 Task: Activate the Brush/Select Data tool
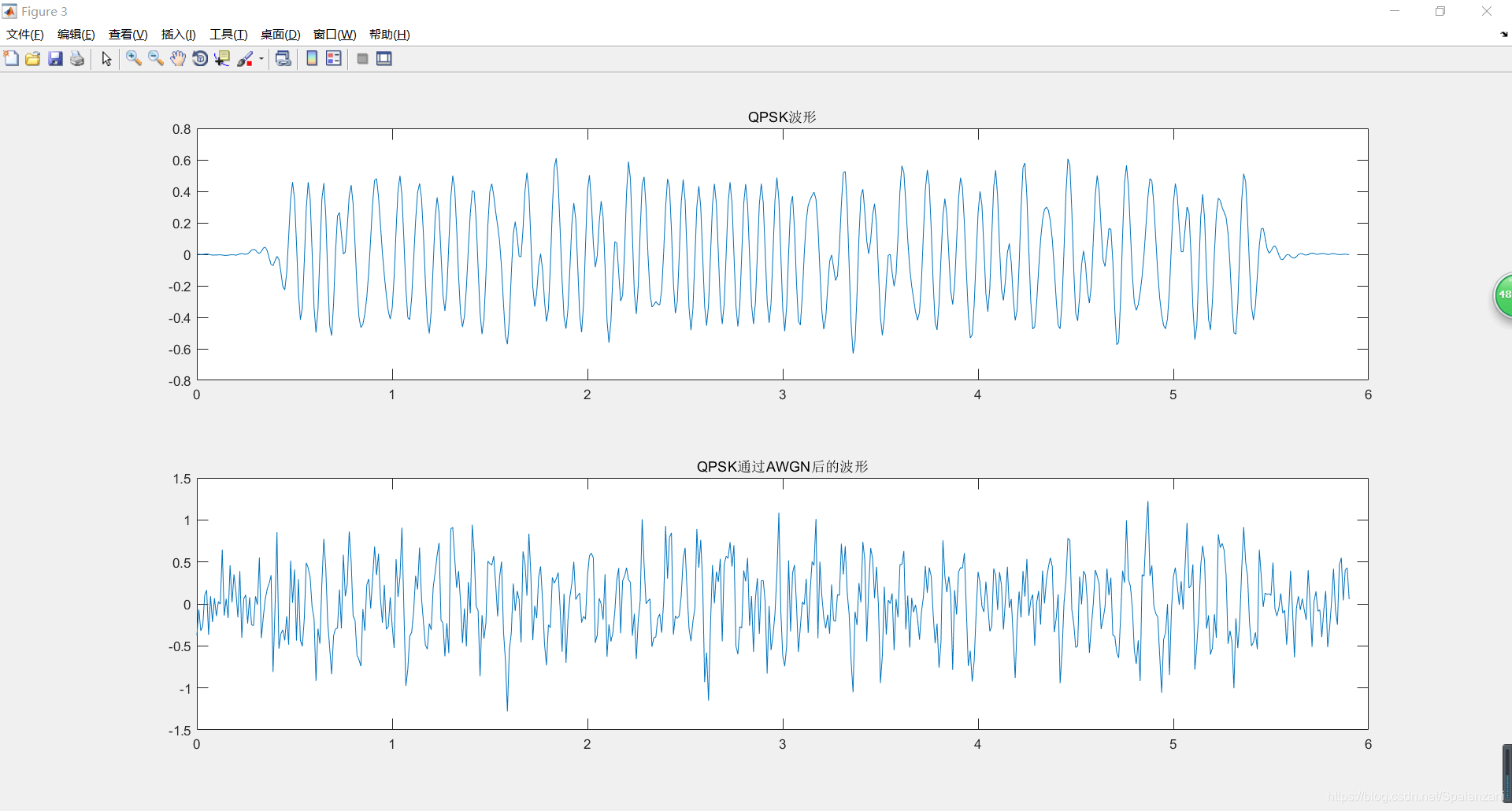(245, 59)
